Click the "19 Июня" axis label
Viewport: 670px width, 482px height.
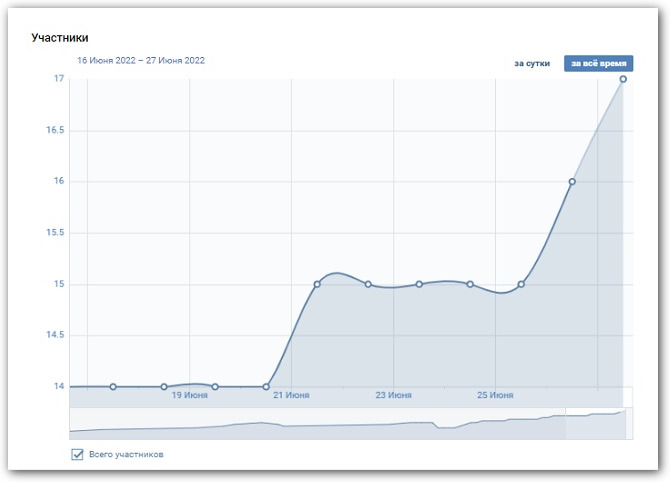coord(189,396)
